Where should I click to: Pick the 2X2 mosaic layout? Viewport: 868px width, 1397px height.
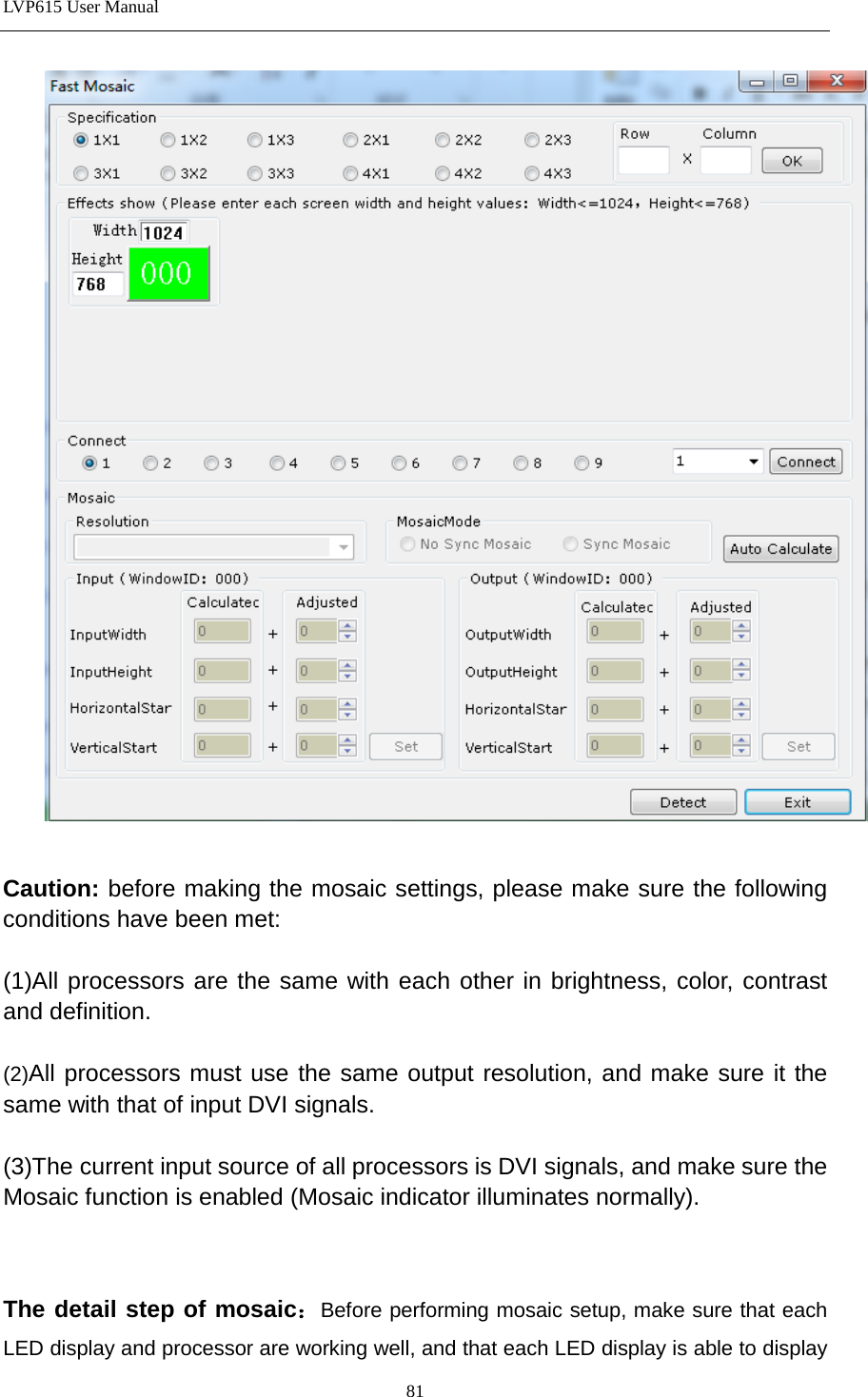443,140
